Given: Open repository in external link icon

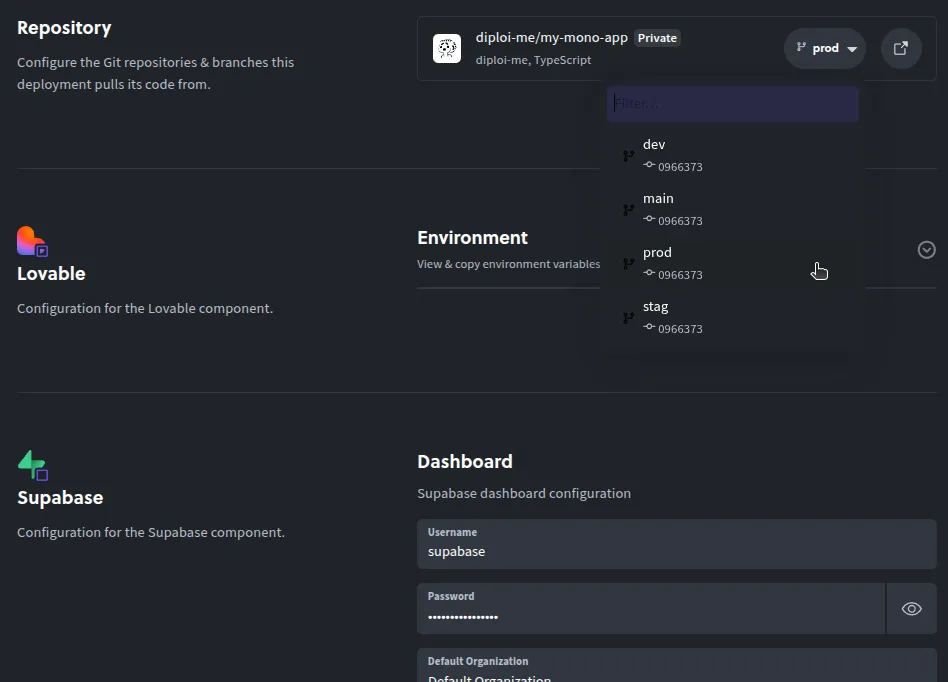Looking at the screenshot, I should click(901, 48).
